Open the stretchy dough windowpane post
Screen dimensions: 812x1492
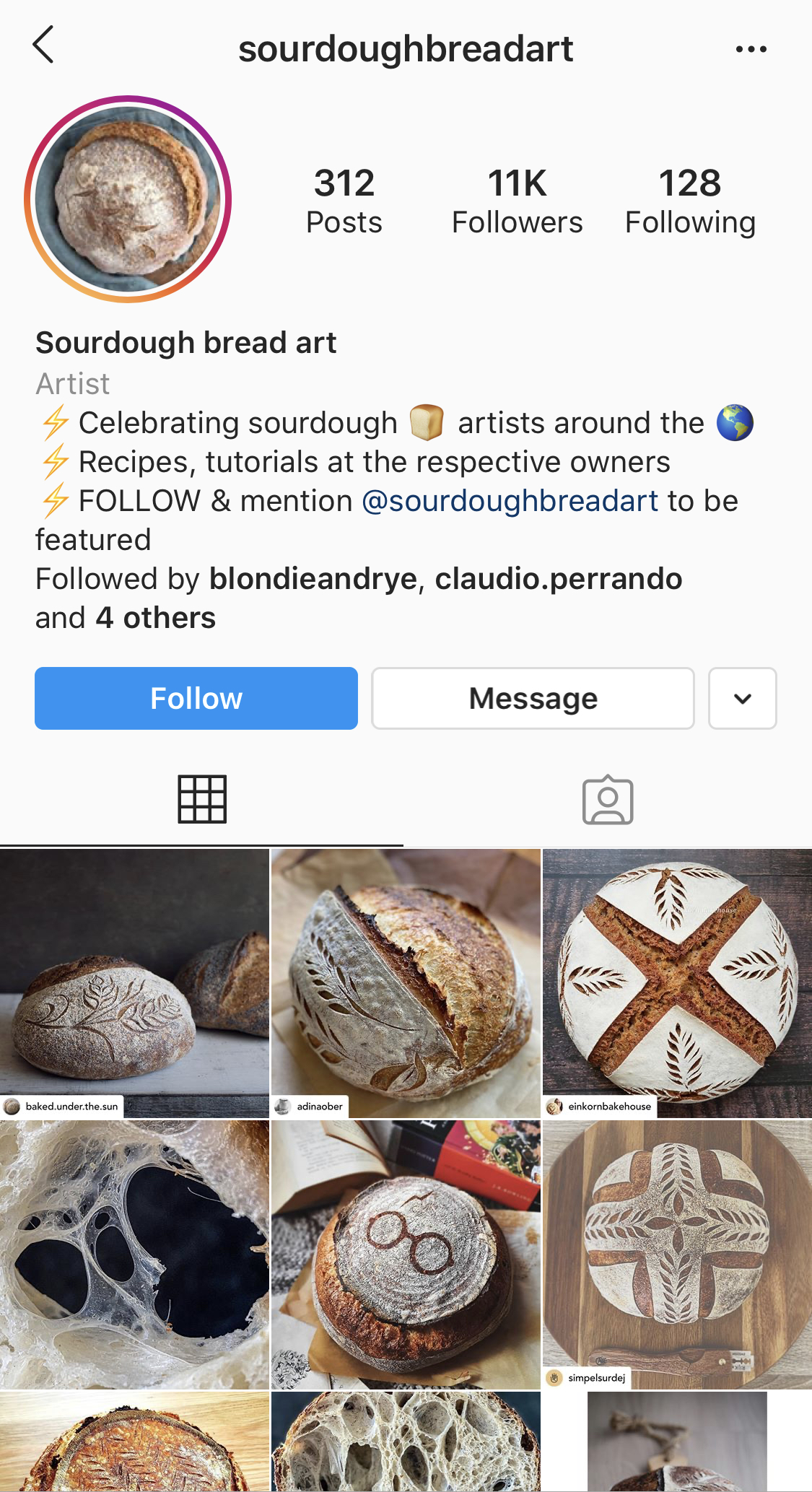click(x=134, y=1255)
